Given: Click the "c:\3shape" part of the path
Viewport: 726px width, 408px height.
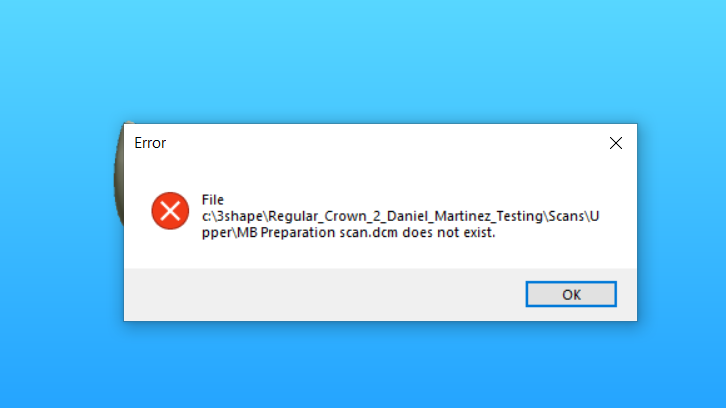Looking at the screenshot, I should point(233,216).
